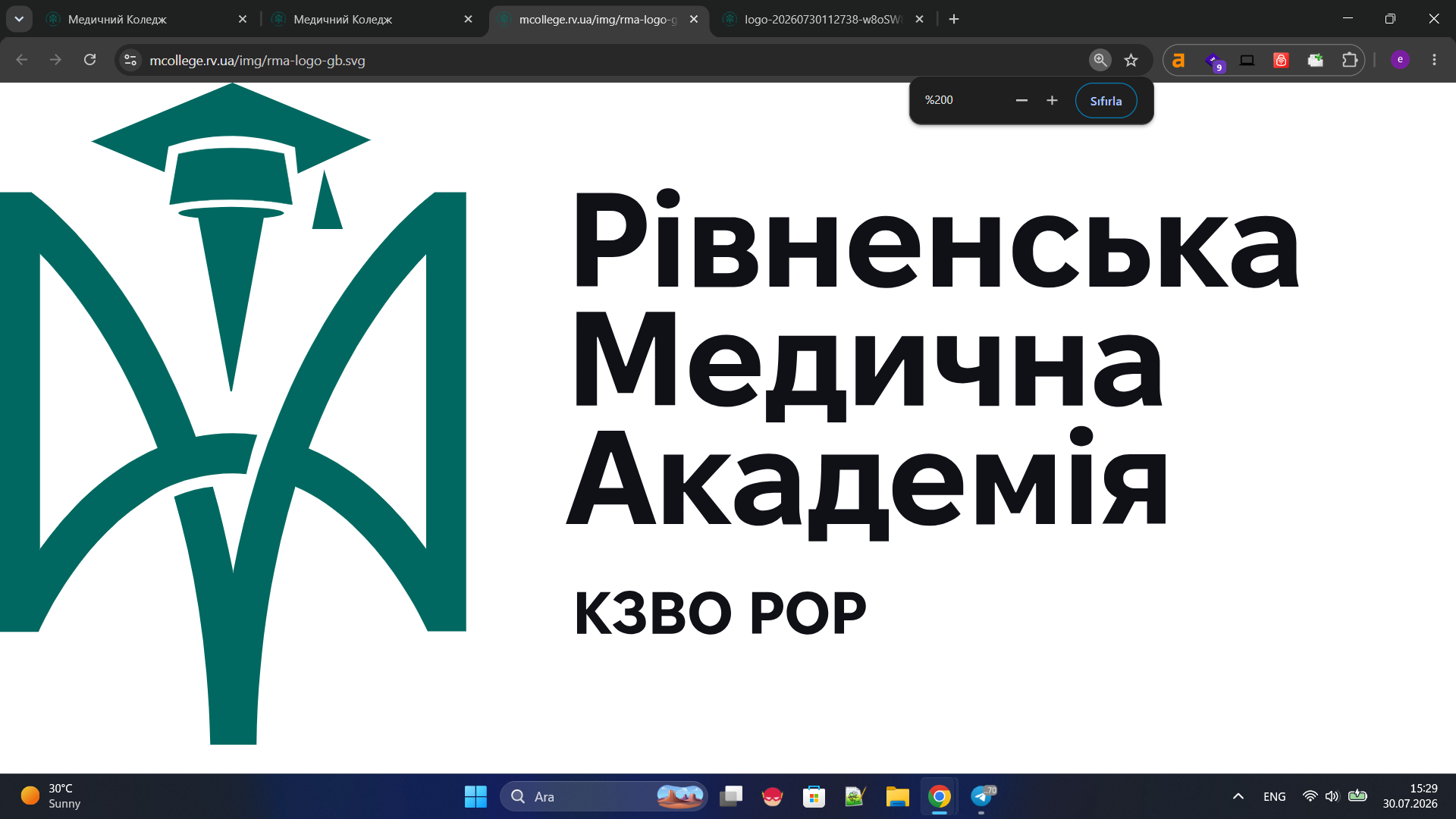
Task: Open the volume control in tray
Action: 1332,796
